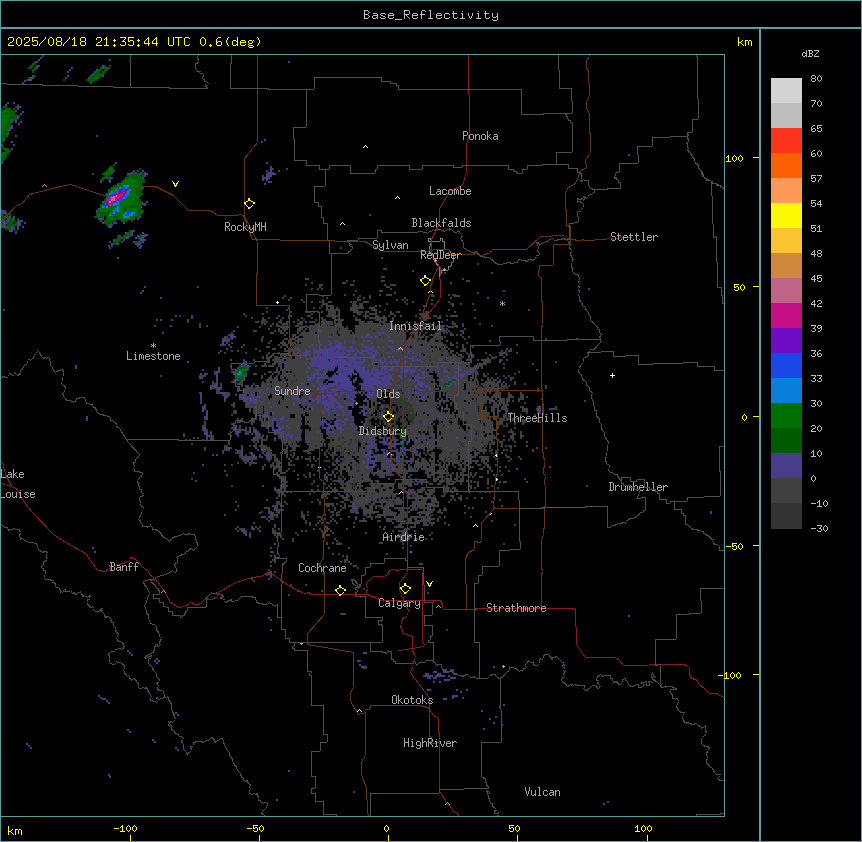Click the Blackfalds city label
The image size is (862, 842).
pyautogui.click(x=441, y=223)
